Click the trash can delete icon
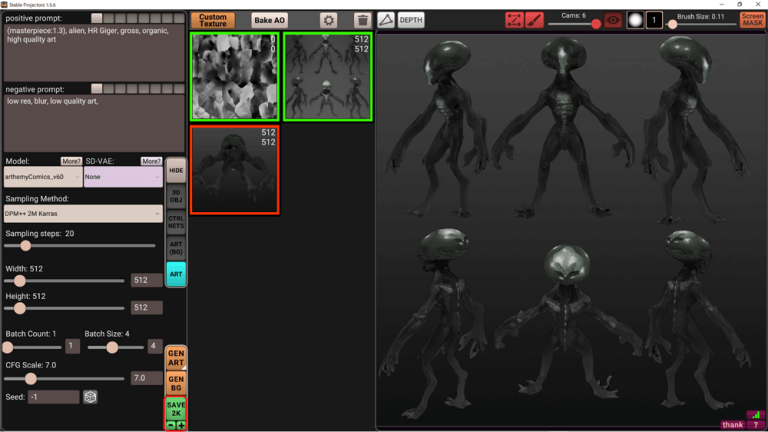 pos(362,20)
